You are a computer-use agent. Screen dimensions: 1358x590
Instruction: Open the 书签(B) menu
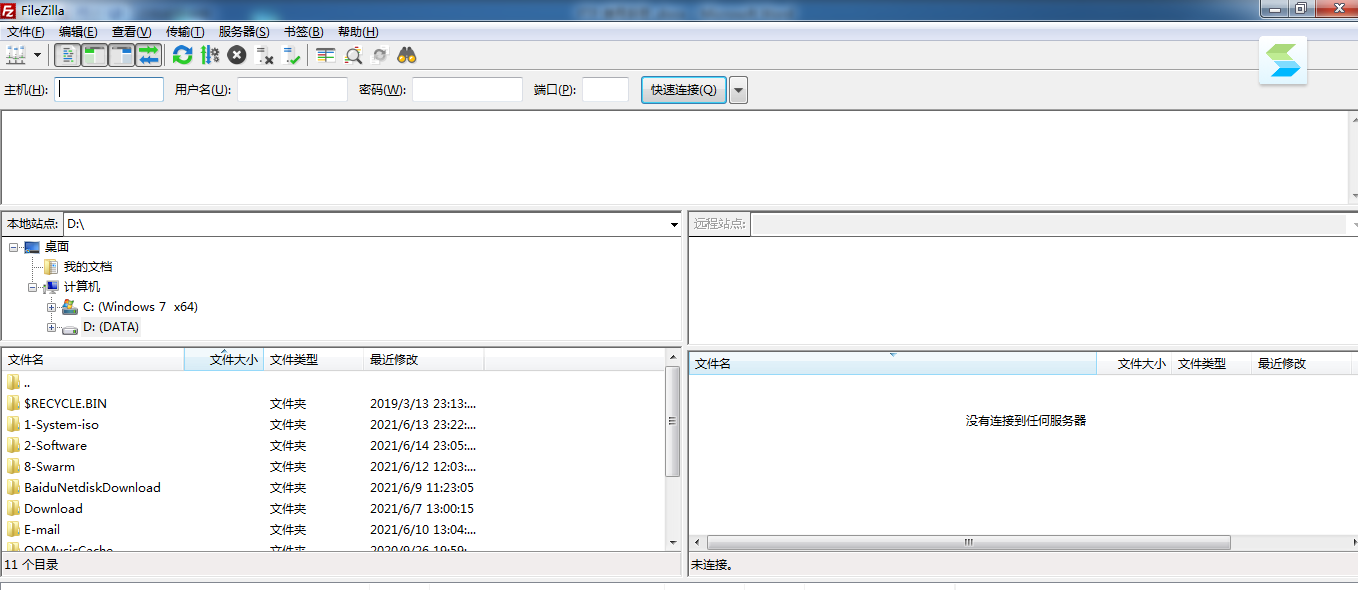coord(303,32)
